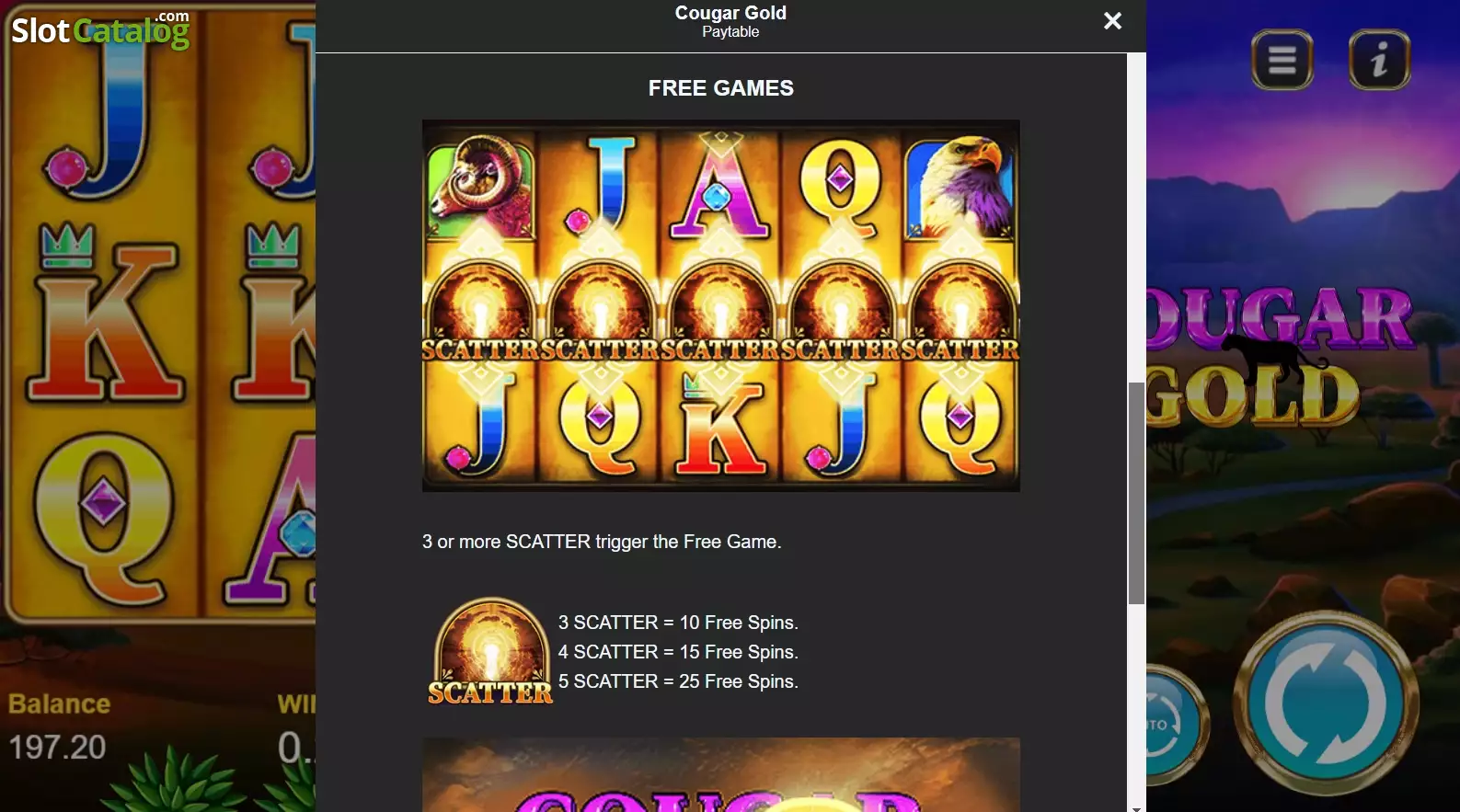The image size is (1460, 812).
Task: Click the scrollbar down arrow
Action: coord(1136,807)
